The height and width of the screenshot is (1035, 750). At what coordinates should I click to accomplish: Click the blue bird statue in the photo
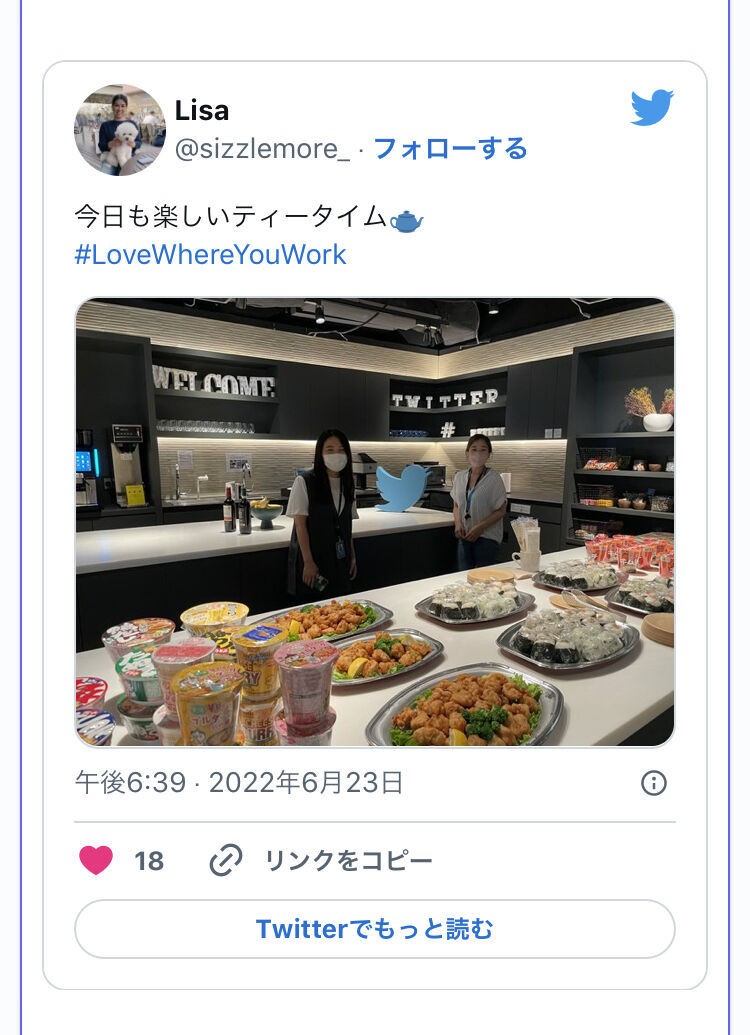(402, 487)
